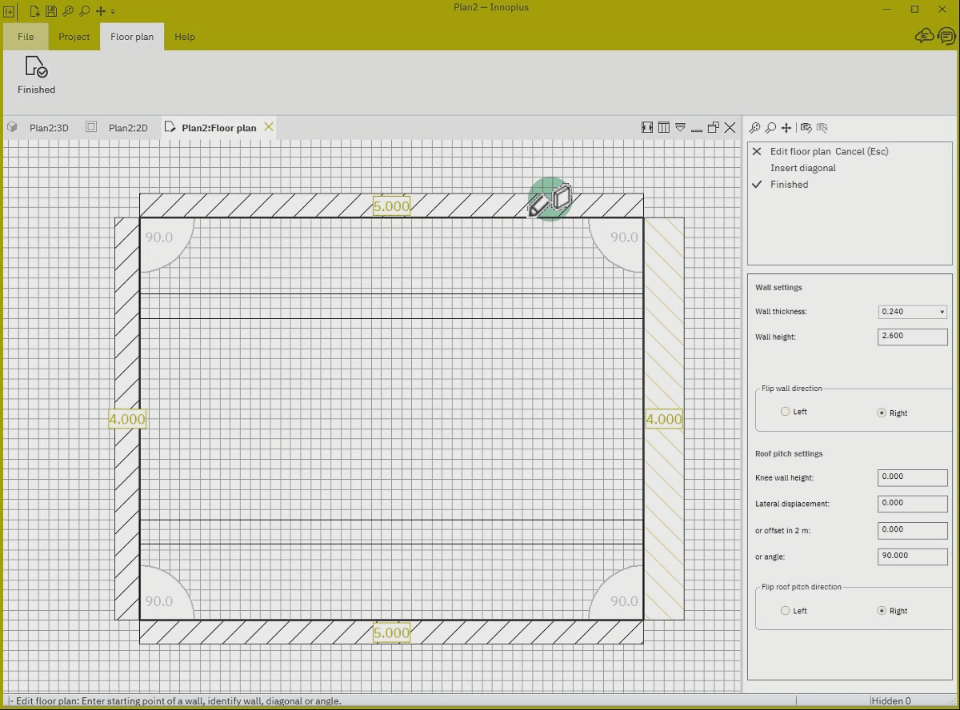Click Edit floor plan Cancel (Esc)
This screenshot has height=710, width=960.
click(829, 151)
